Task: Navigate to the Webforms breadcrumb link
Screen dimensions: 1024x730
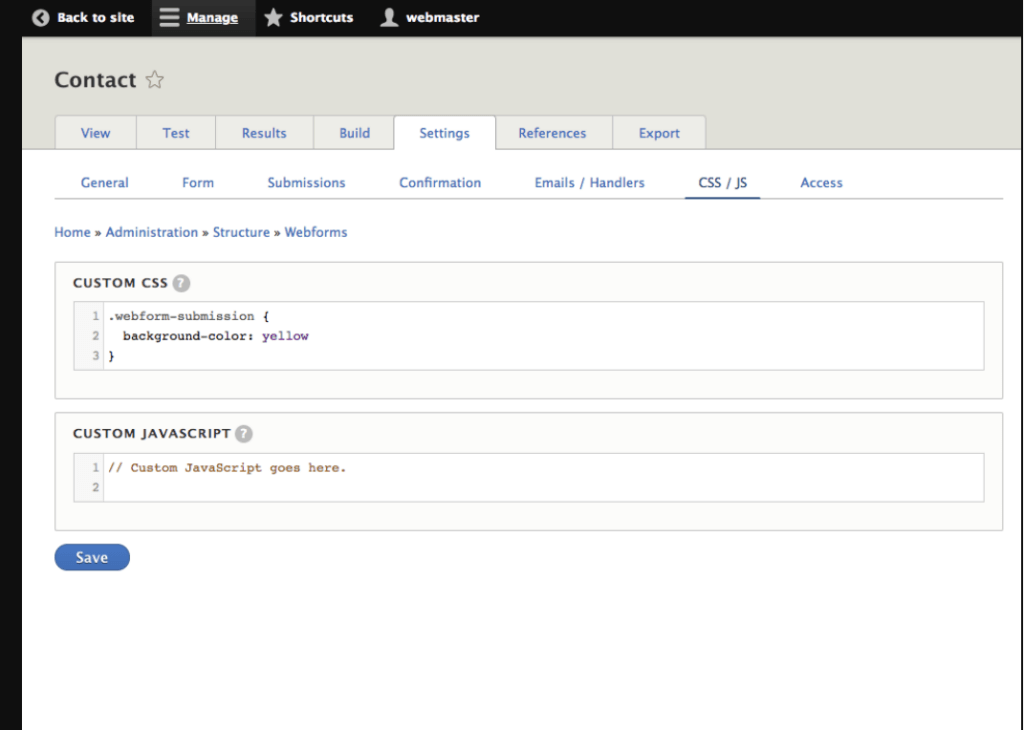Action: pyautogui.click(x=316, y=232)
